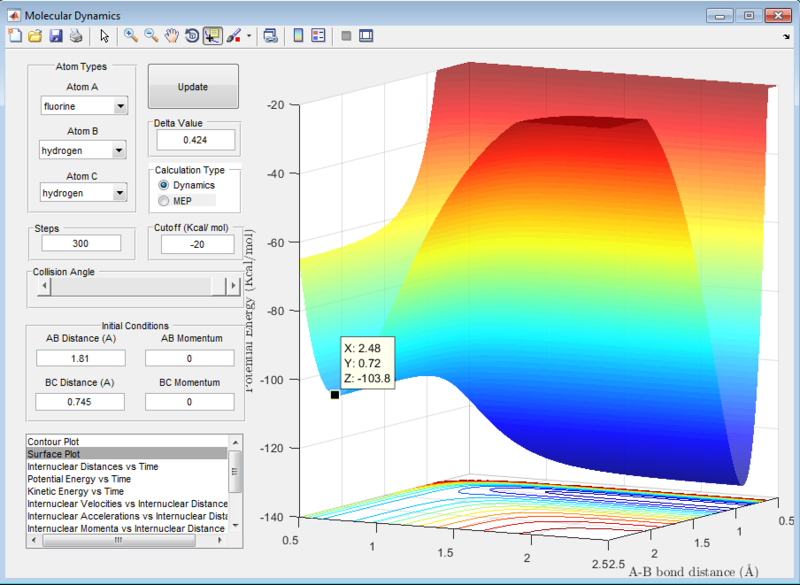Screen dimensions: 800x585
Task: Enable the Rotate 3D tool
Action: (192, 36)
